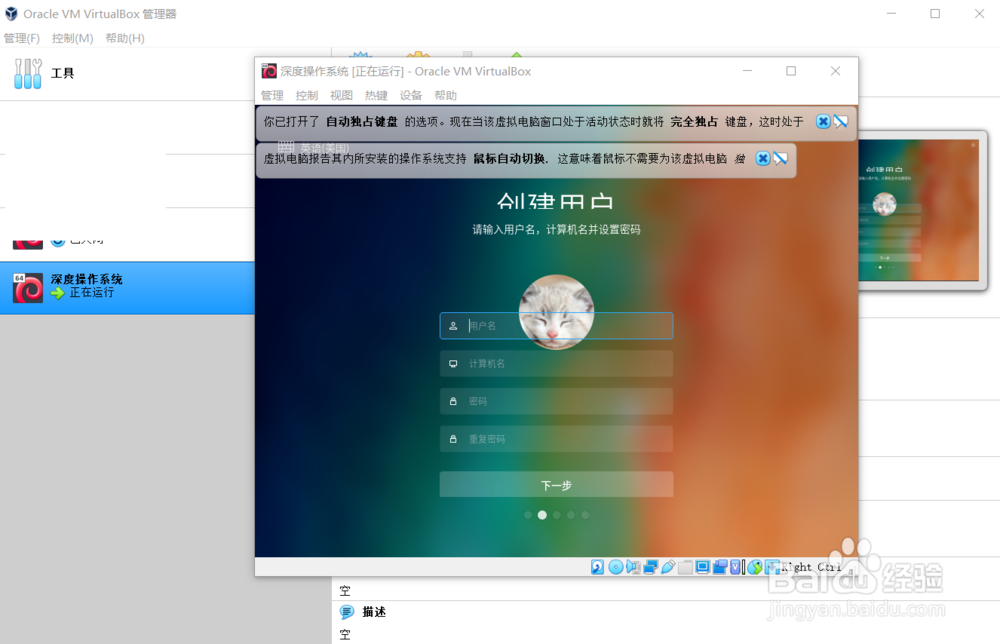Click the recording status icon

[x=720, y=567]
